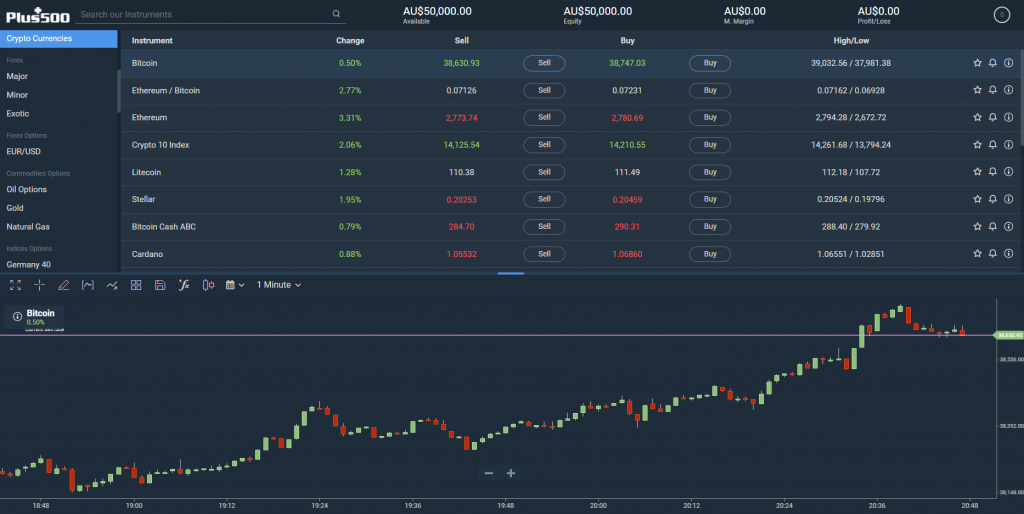Set a price alert bell for Bitcoin
This screenshot has height=514, width=1024.
pyautogui.click(x=993, y=63)
